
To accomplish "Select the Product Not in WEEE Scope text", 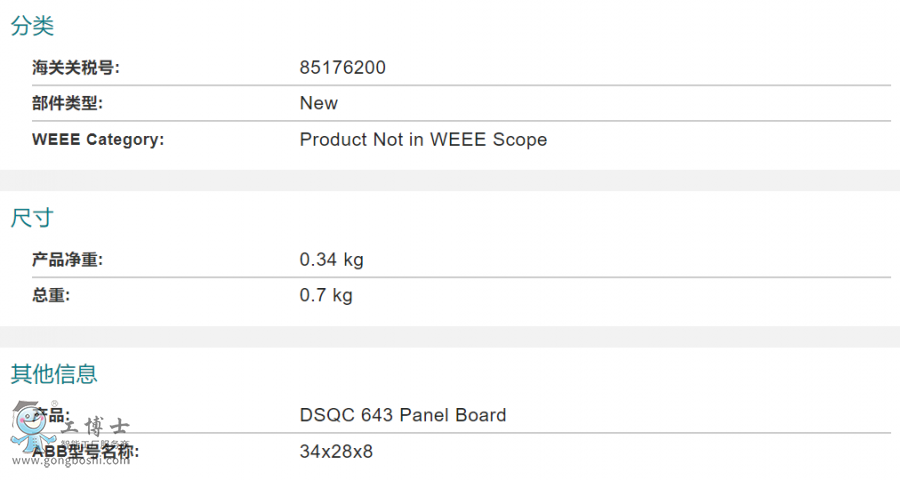I will click(424, 140).
